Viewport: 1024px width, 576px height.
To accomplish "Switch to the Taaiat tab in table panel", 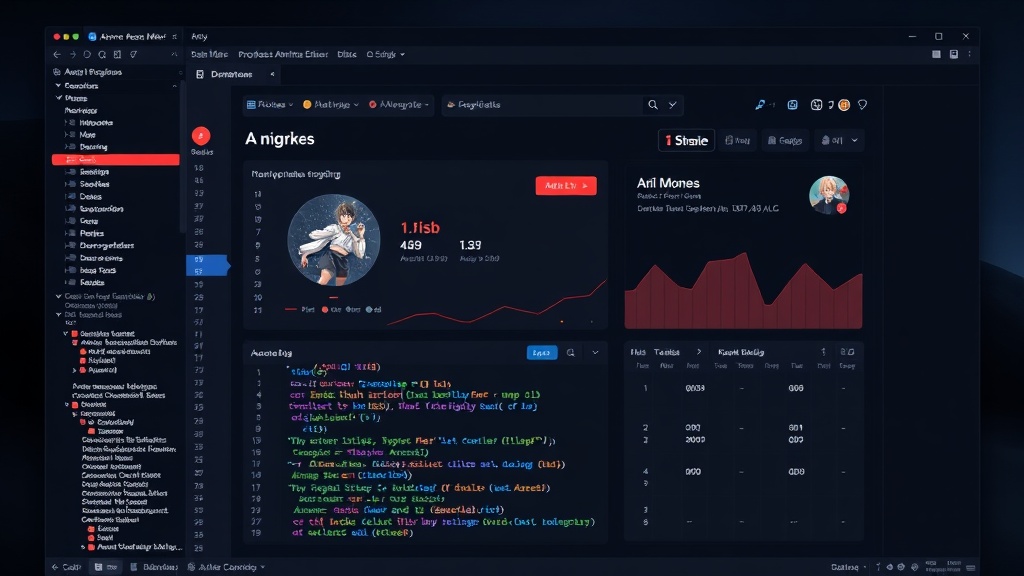I will coord(667,351).
